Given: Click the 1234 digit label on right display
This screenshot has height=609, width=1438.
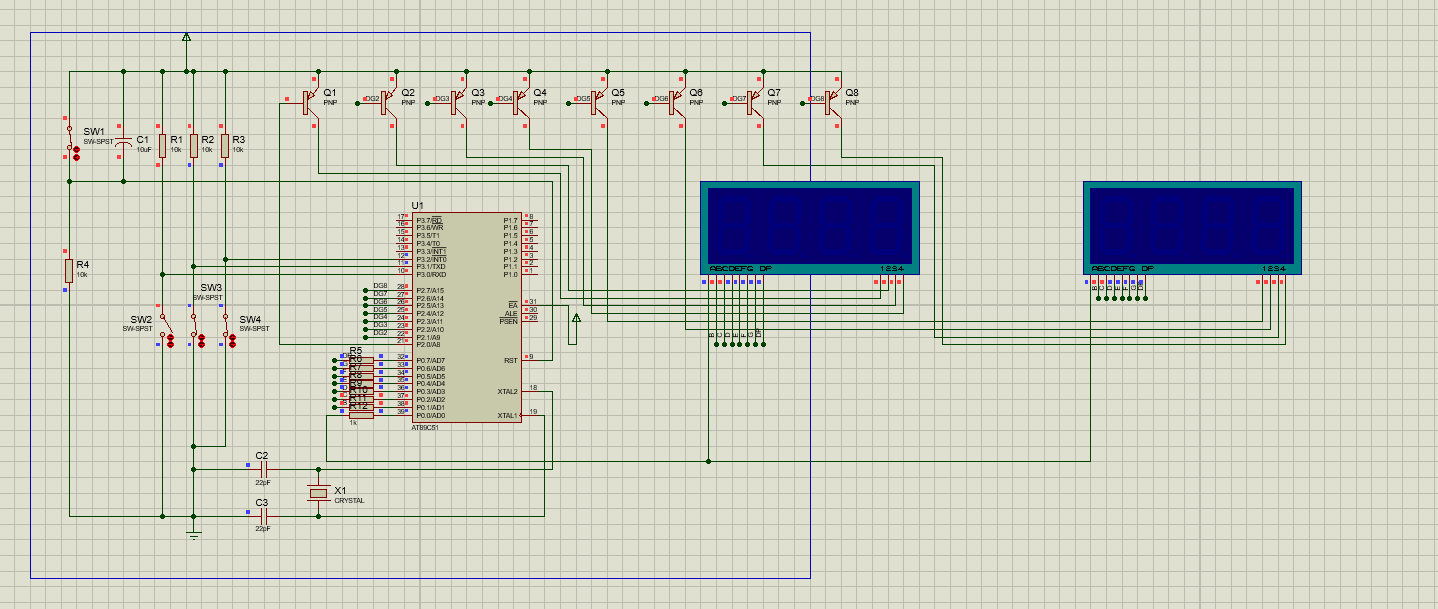Looking at the screenshot, I should tap(1273, 269).
